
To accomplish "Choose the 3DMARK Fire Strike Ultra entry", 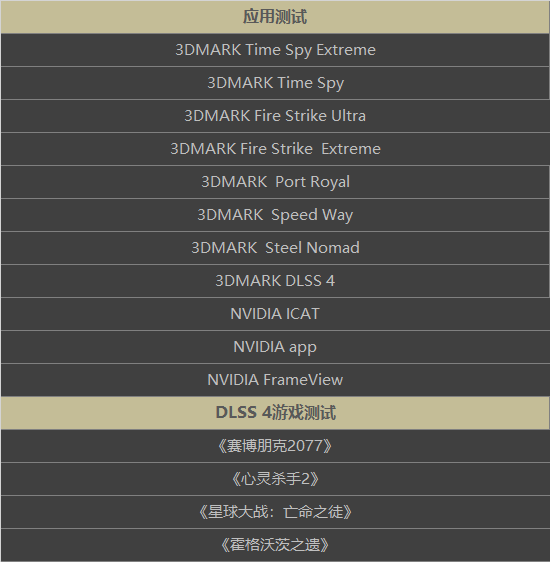I will pos(275,116).
